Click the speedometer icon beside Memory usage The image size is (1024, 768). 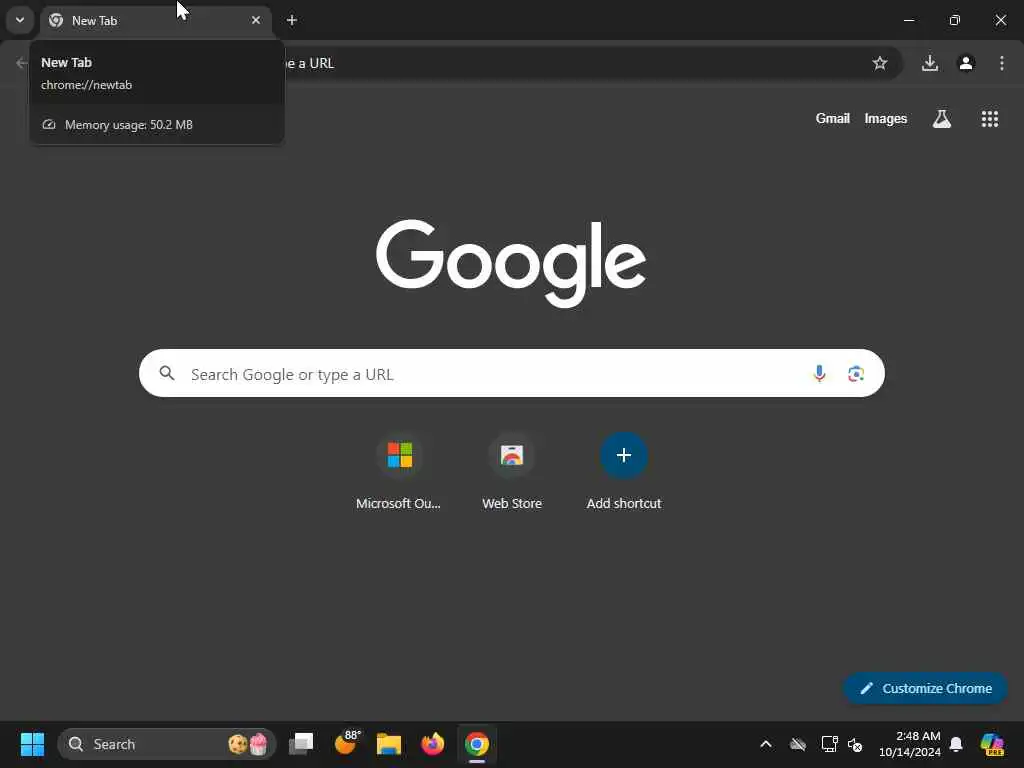pyautogui.click(x=49, y=125)
